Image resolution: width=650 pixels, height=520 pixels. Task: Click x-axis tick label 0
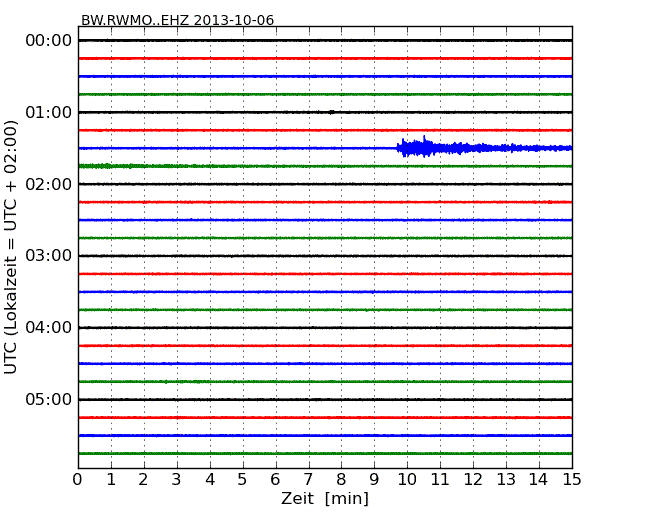(x=78, y=480)
